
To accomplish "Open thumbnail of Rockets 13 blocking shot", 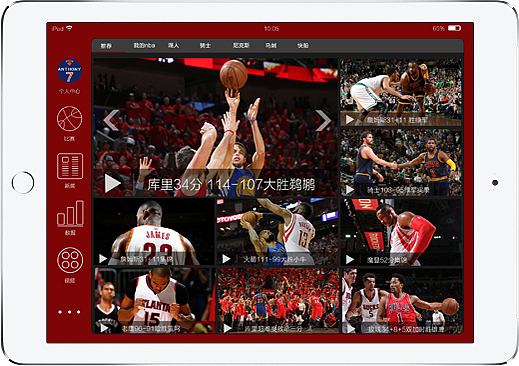I will coord(277,232).
